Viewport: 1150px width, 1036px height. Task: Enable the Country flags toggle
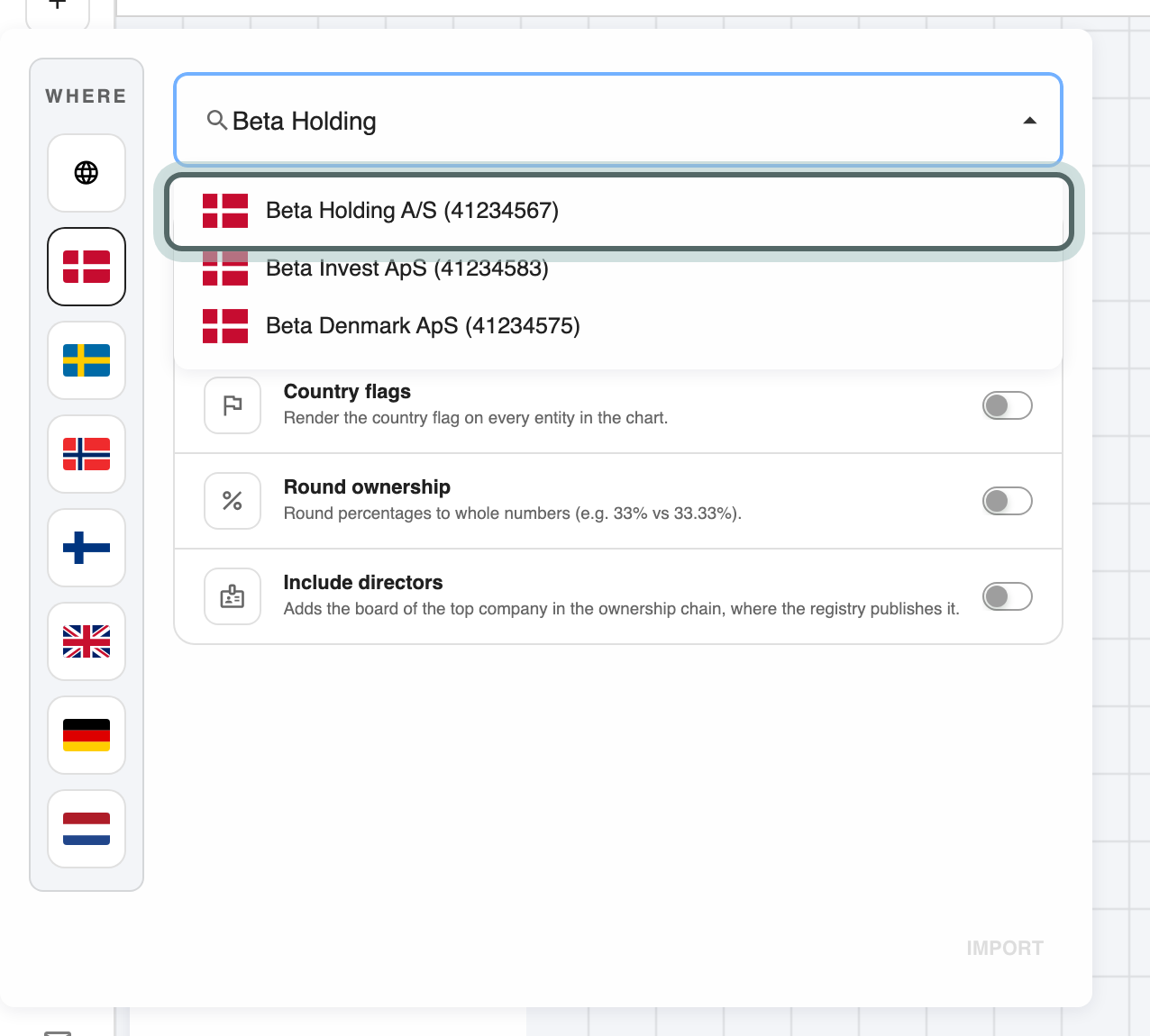pos(1008,405)
